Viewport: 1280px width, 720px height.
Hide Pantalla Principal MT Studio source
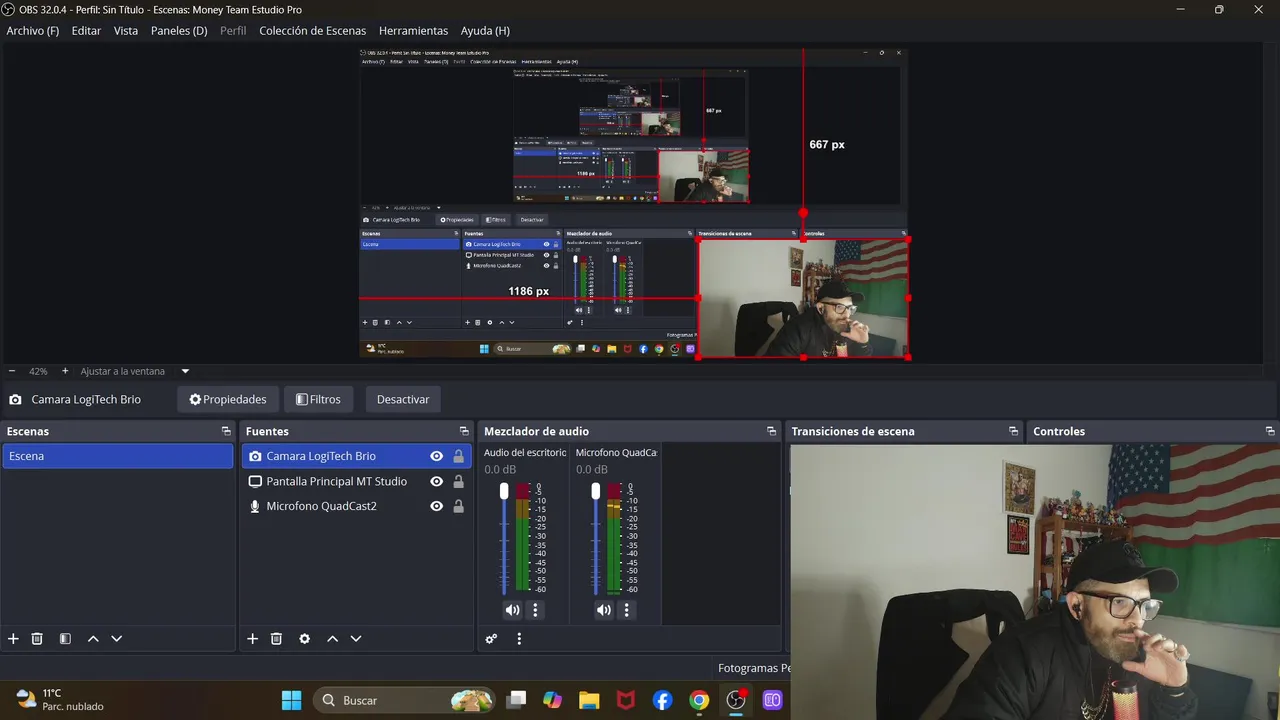[x=436, y=481]
